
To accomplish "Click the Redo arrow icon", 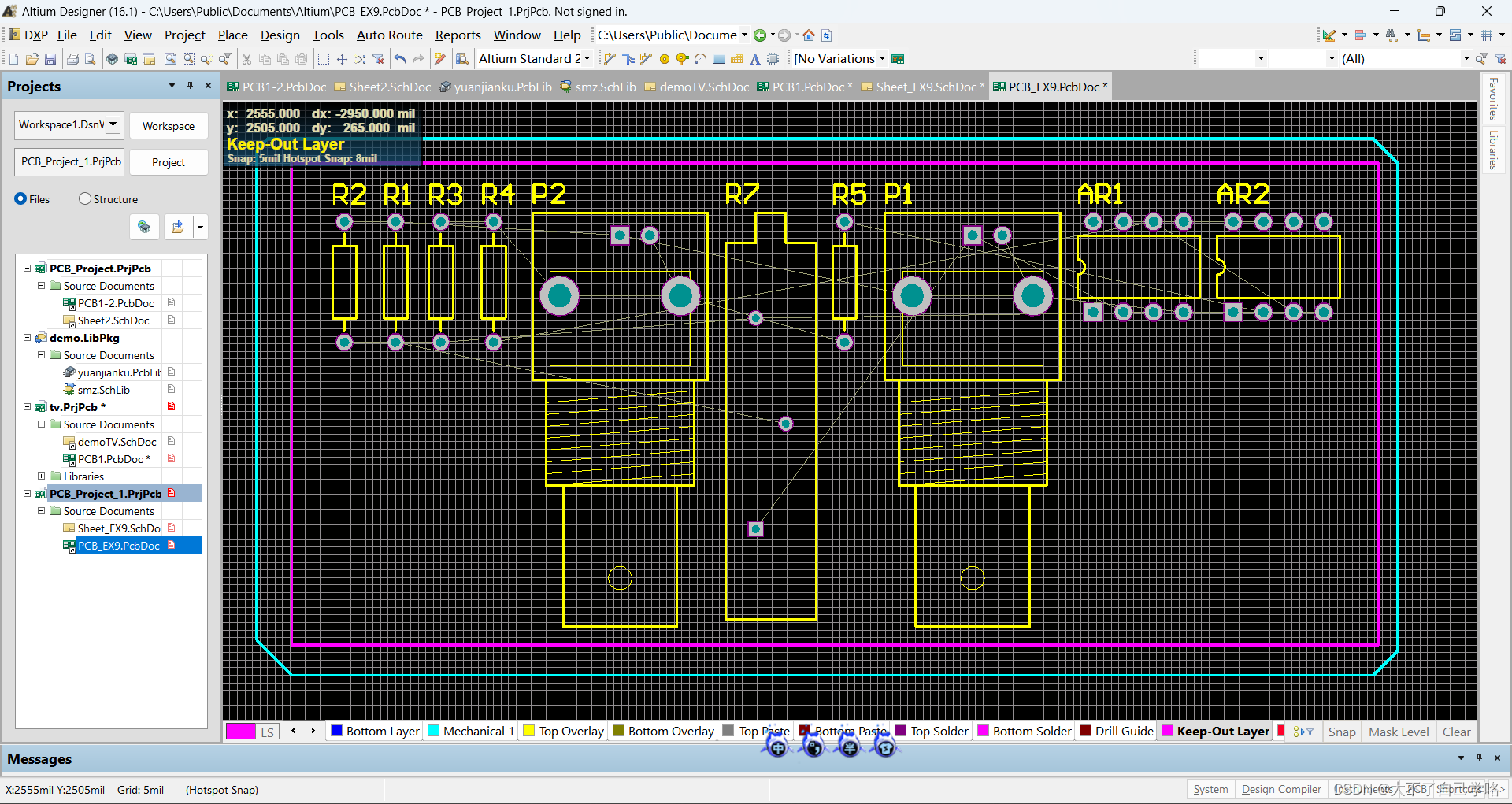I will [418, 59].
